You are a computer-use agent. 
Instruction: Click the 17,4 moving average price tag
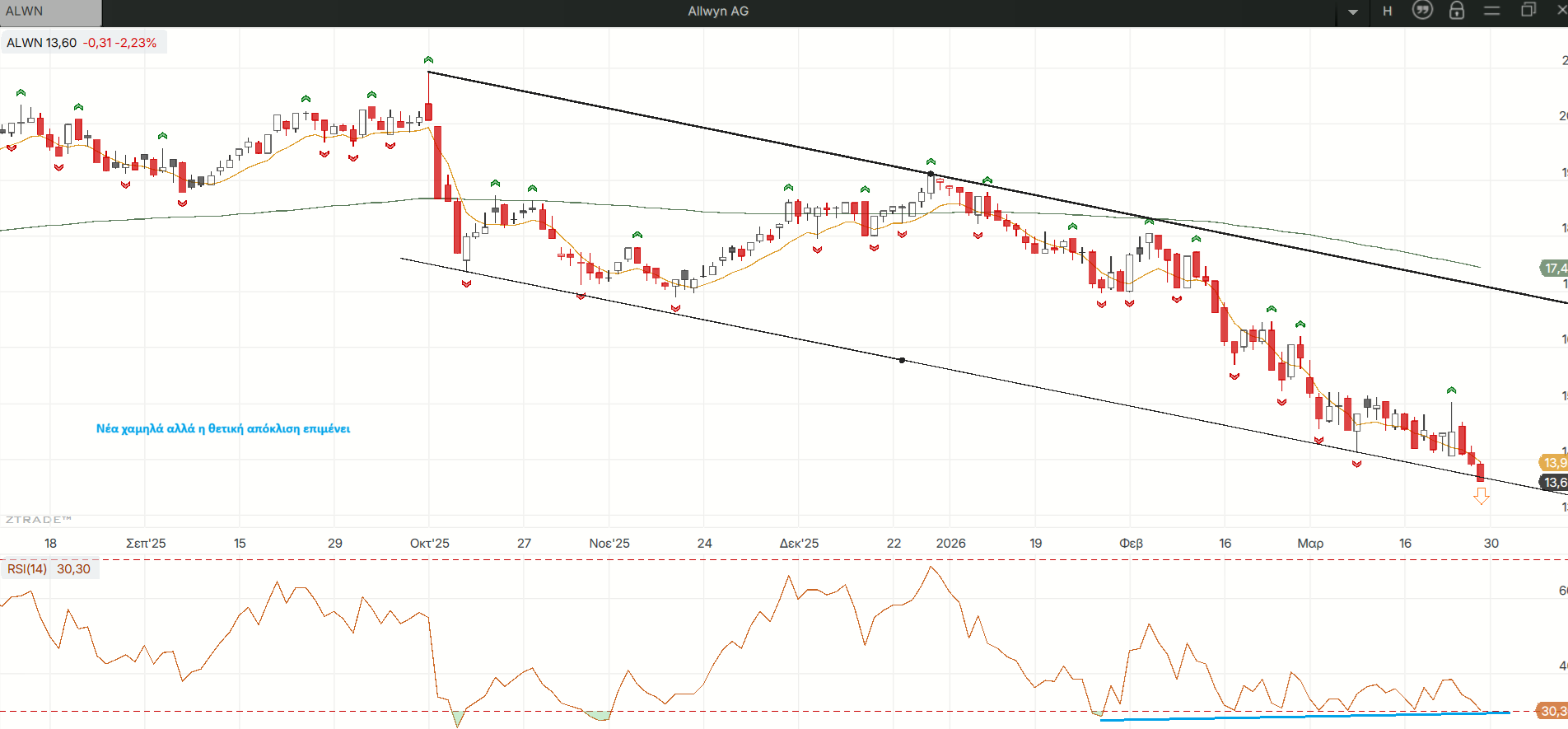1554,269
